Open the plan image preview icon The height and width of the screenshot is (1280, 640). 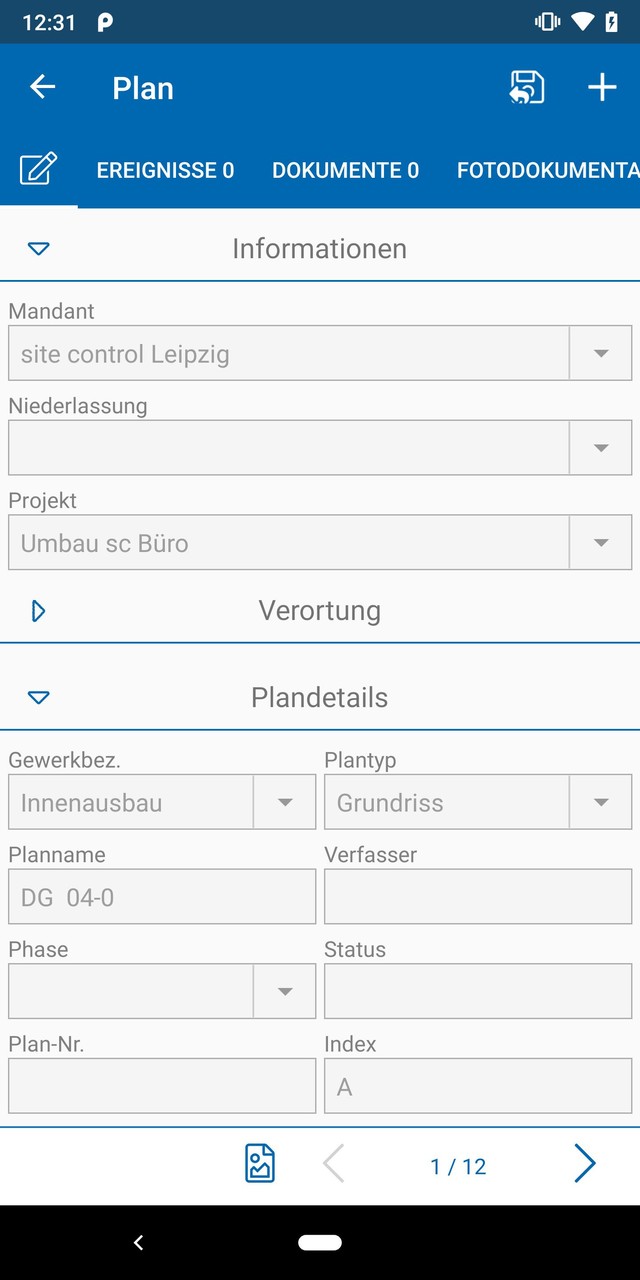pyautogui.click(x=259, y=1163)
